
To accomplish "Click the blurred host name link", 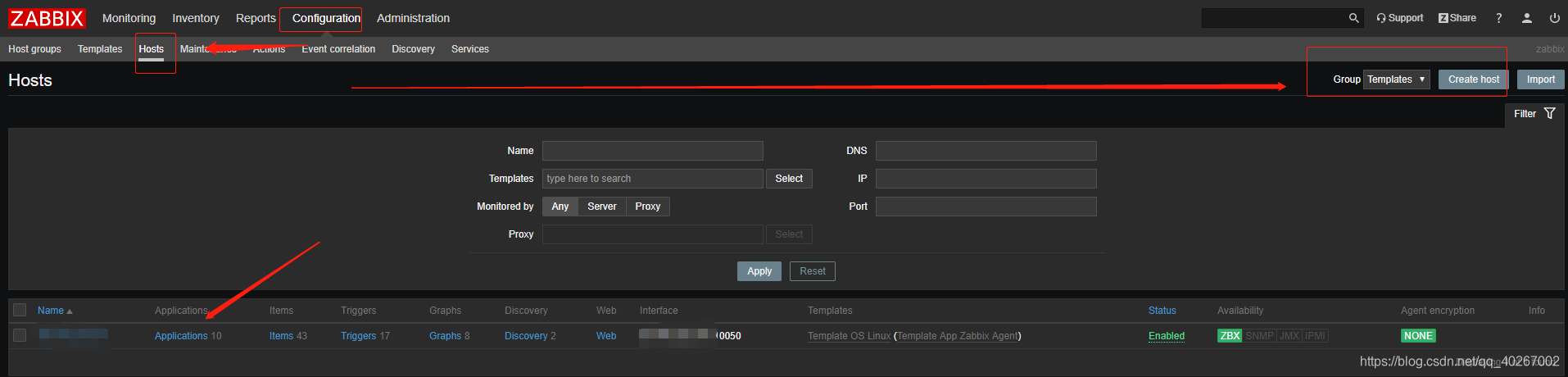I will [x=73, y=334].
